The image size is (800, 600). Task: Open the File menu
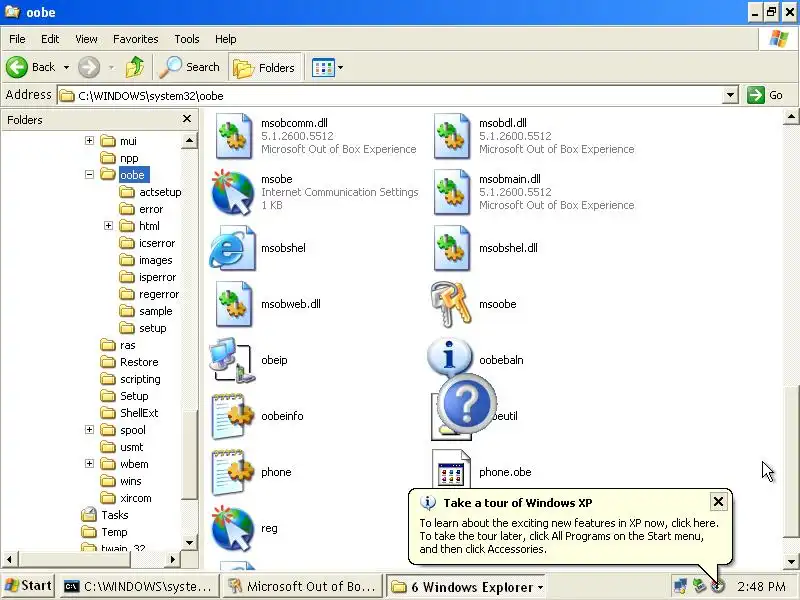pos(17,39)
